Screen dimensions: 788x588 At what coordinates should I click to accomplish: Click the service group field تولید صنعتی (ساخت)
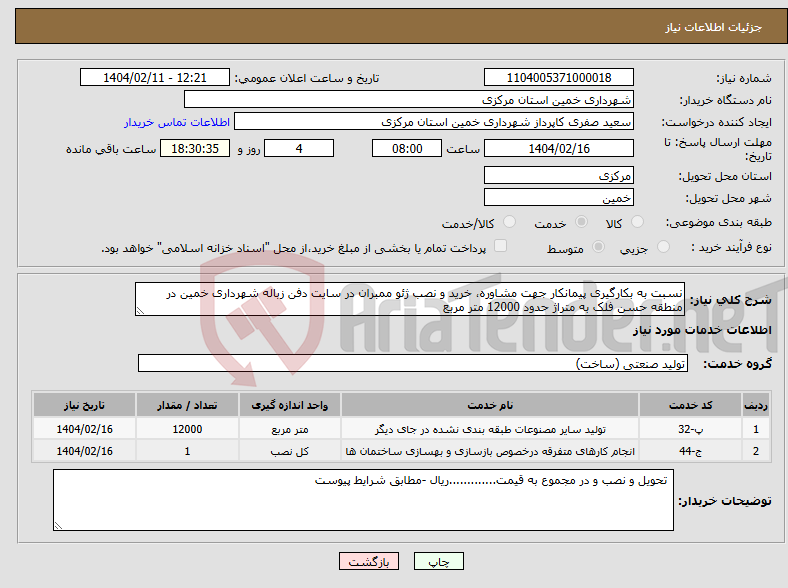[413, 363]
